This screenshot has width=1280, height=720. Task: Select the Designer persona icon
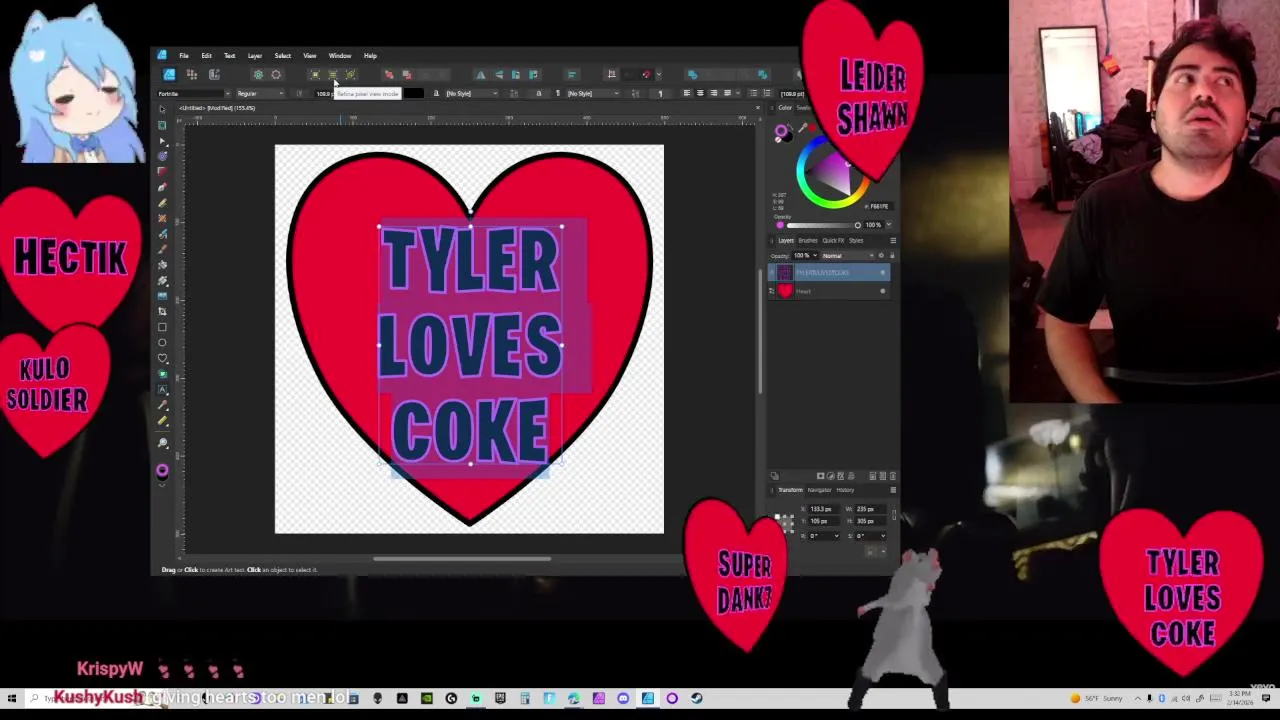pyautogui.click(x=169, y=75)
